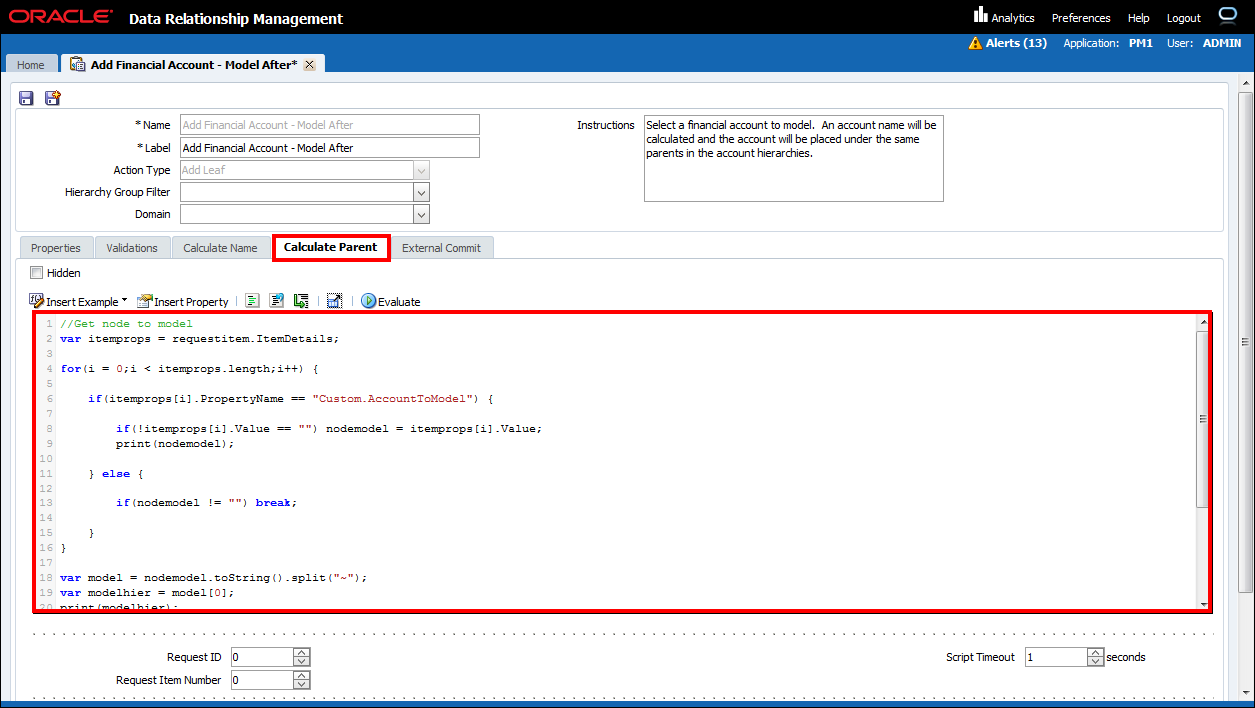Switch to the Validations tab
This screenshot has height=708, width=1255.
132,248
